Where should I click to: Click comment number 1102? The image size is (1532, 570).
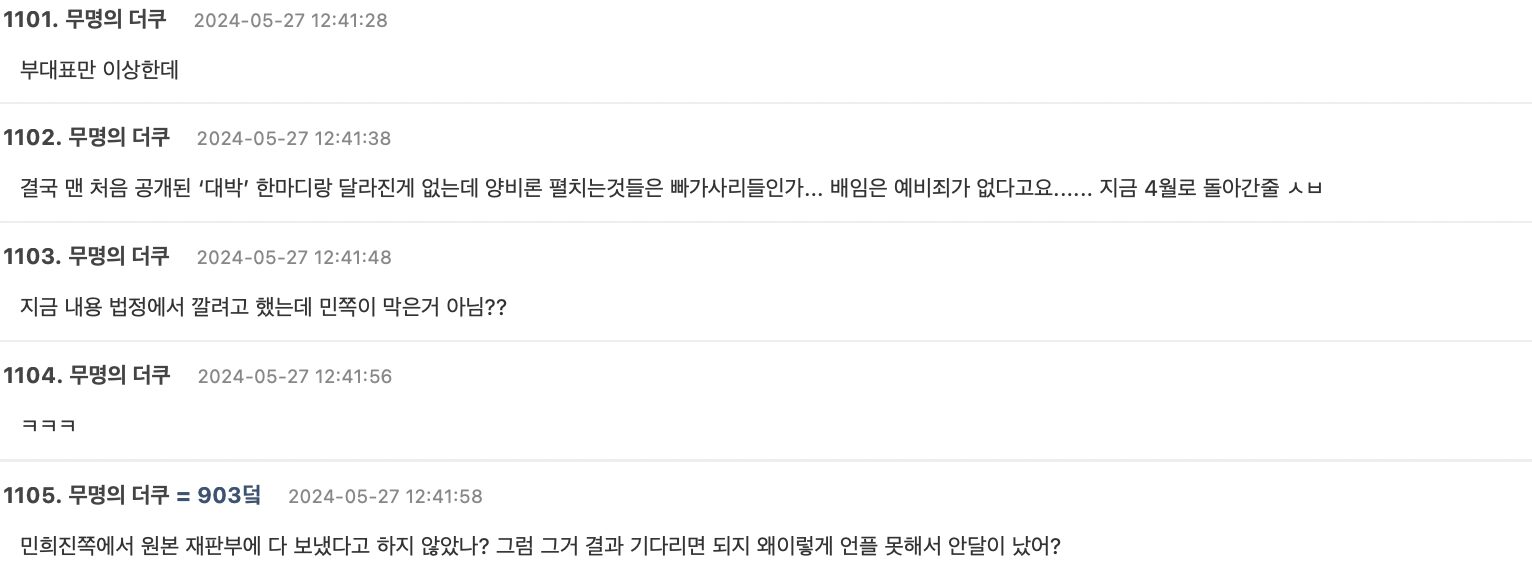(31, 137)
